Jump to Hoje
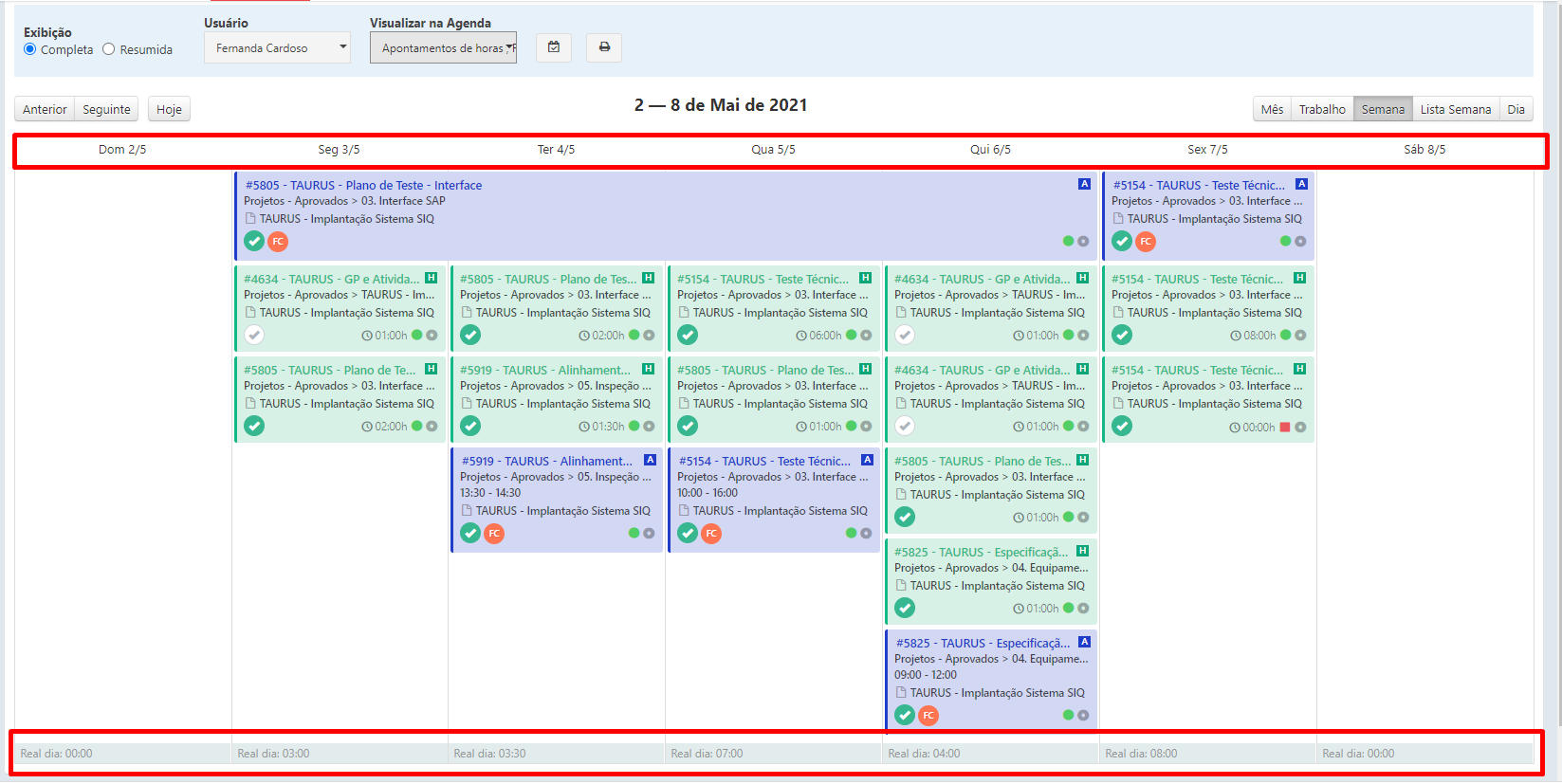 click(169, 109)
